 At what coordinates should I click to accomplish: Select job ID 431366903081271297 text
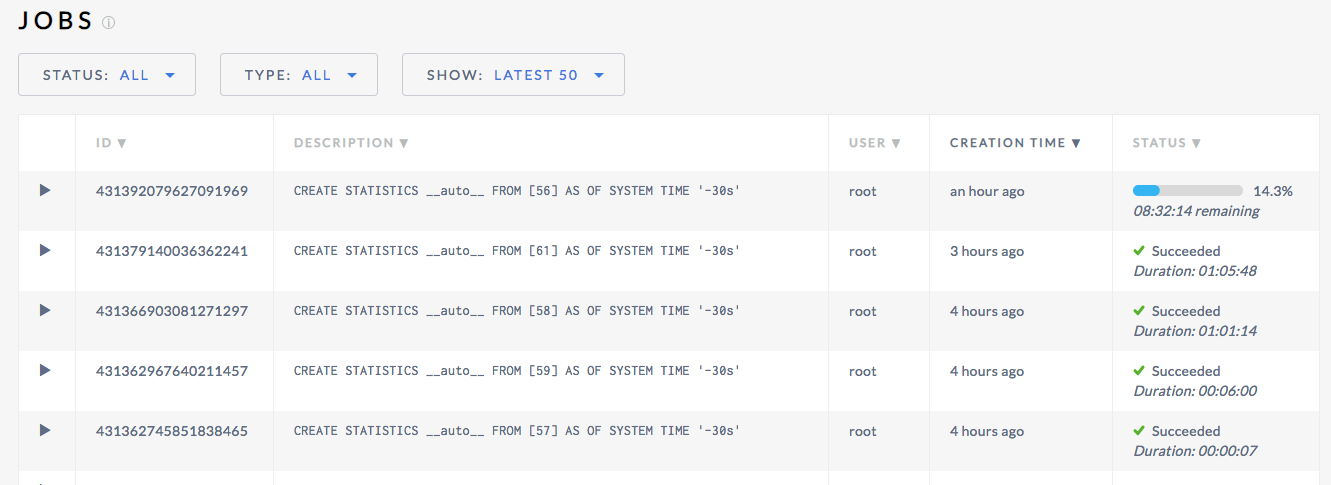pos(172,311)
